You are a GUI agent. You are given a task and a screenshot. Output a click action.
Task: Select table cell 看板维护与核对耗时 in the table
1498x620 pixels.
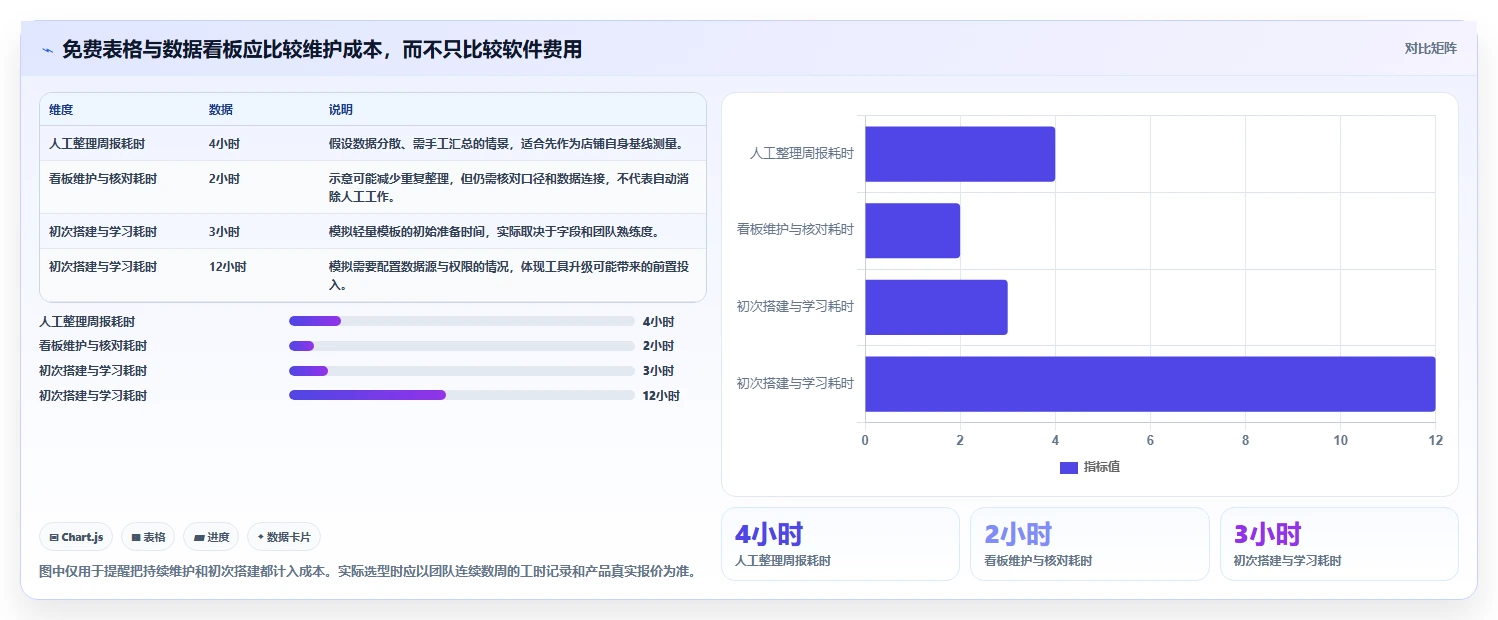click(103, 179)
